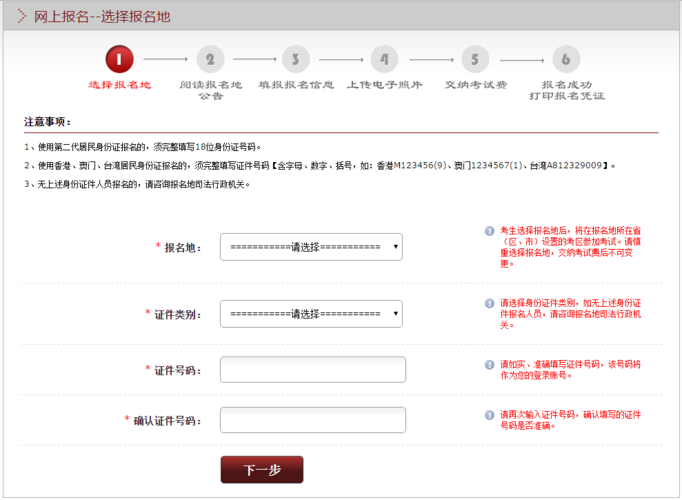
Task: Click step 2 circle icon
Action: point(210,59)
